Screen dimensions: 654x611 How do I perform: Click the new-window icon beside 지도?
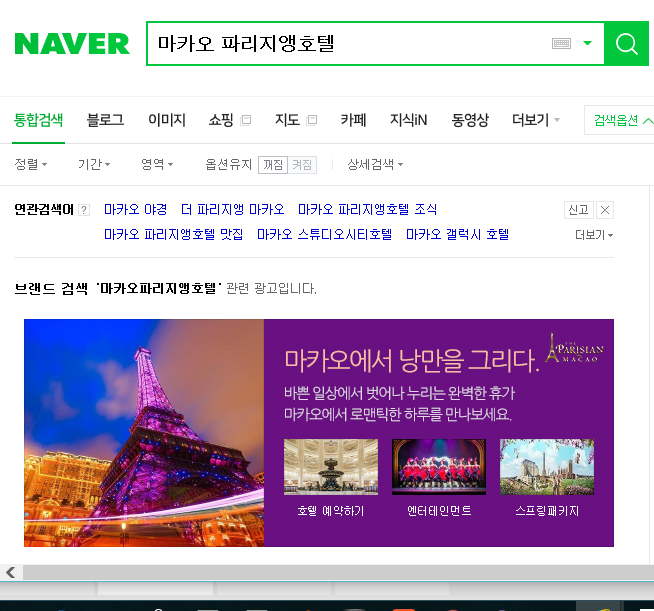point(312,121)
